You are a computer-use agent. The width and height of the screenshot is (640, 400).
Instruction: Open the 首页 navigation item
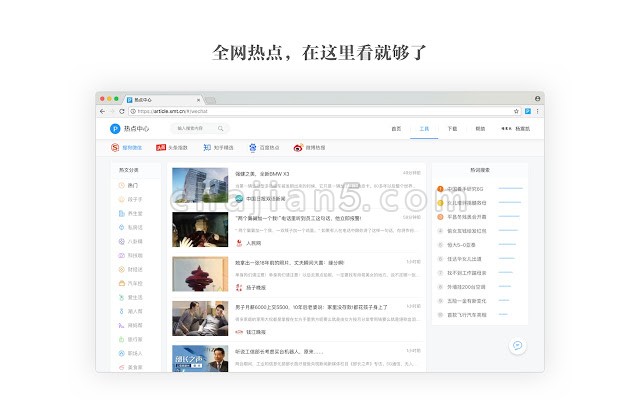pyautogui.click(x=396, y=129)
